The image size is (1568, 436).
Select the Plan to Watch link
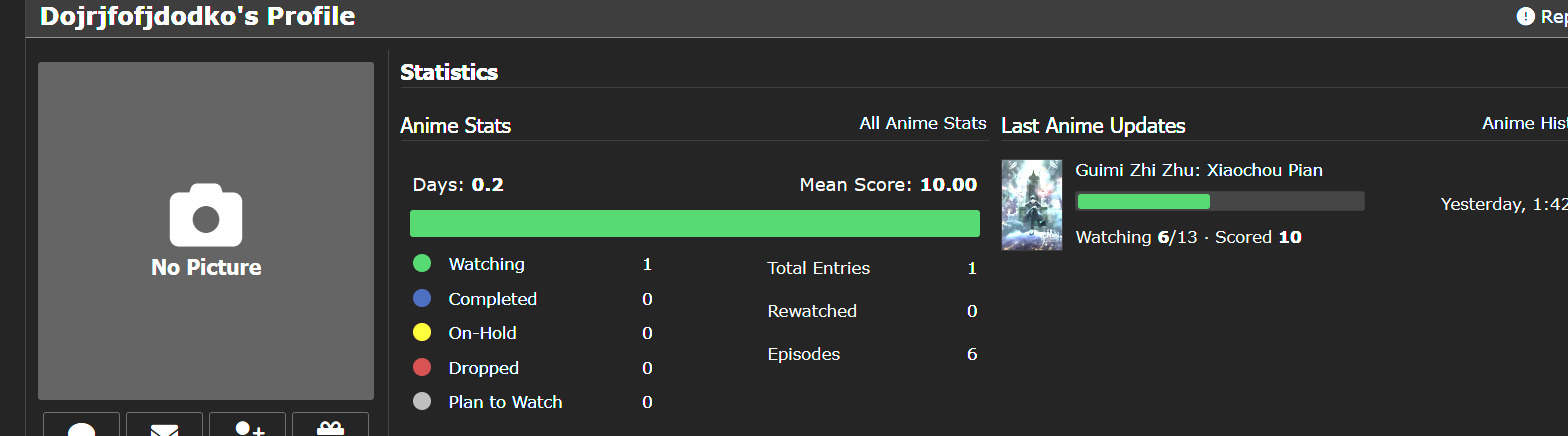pos(505,402)
